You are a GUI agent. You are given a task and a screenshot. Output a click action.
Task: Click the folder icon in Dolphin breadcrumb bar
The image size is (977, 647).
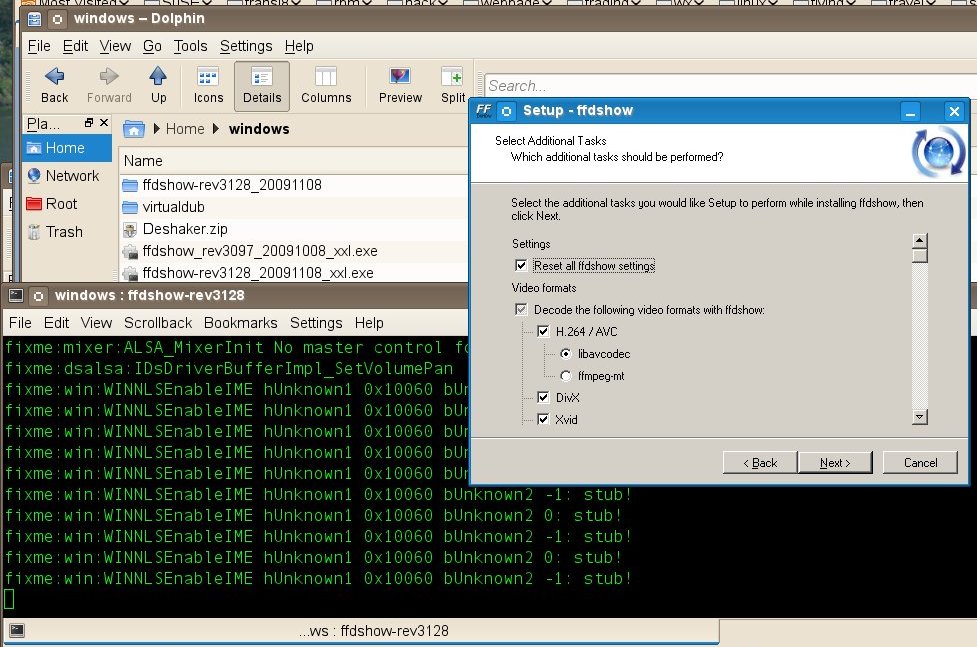click(x=133, y=129)
